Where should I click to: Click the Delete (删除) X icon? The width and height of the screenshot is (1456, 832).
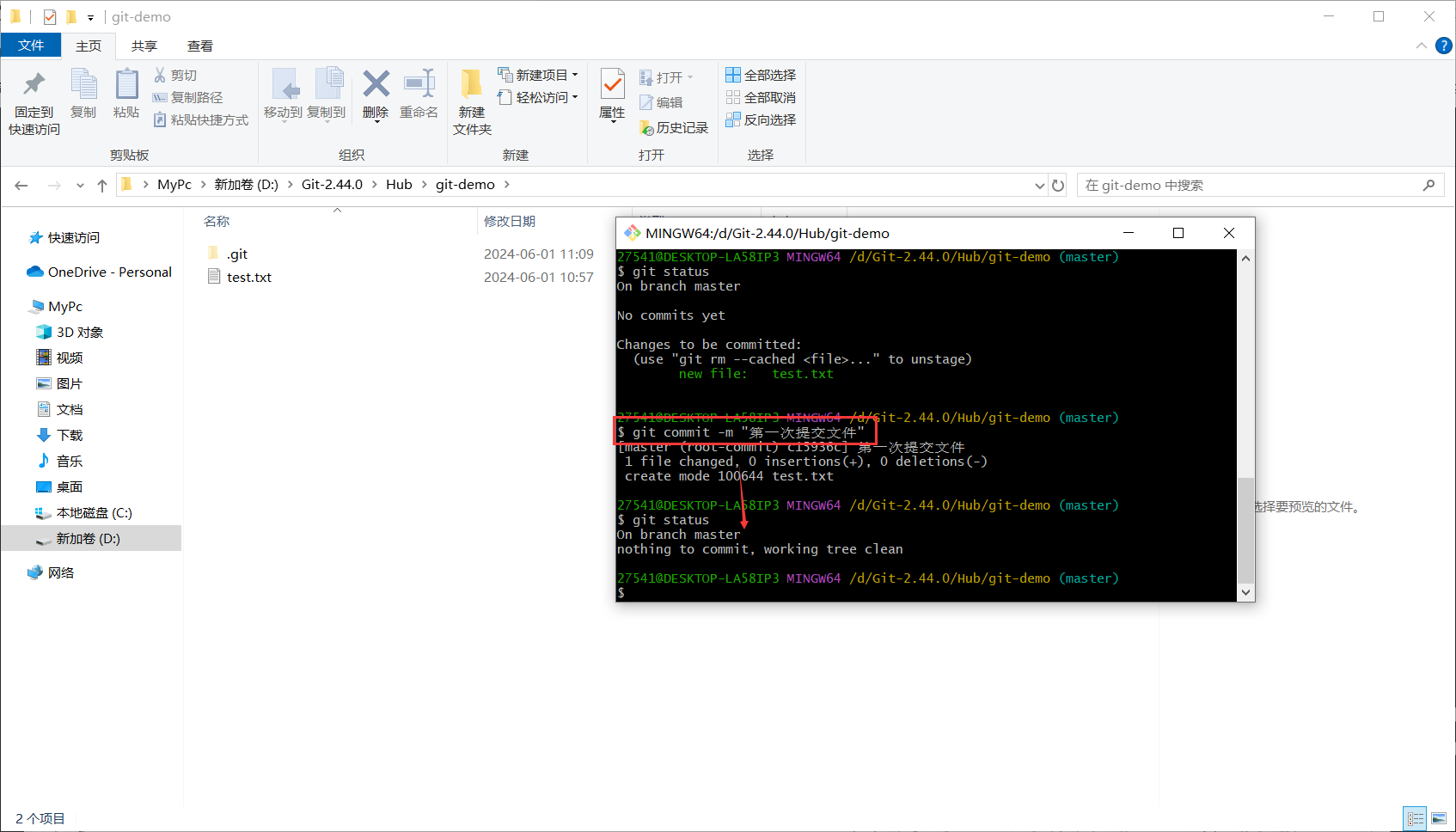(376, 83)
